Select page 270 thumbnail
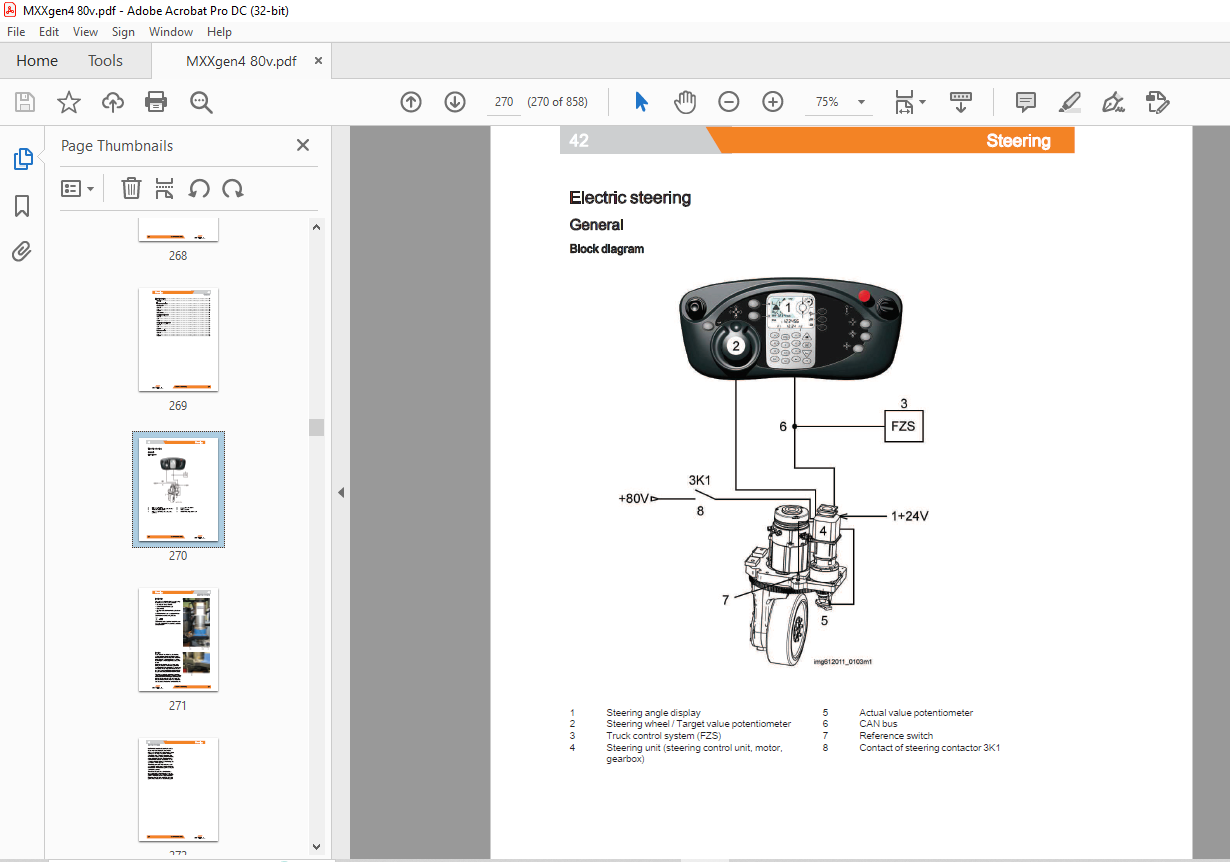Viewport: 1230px width, 862px height. tap(178, 490)
